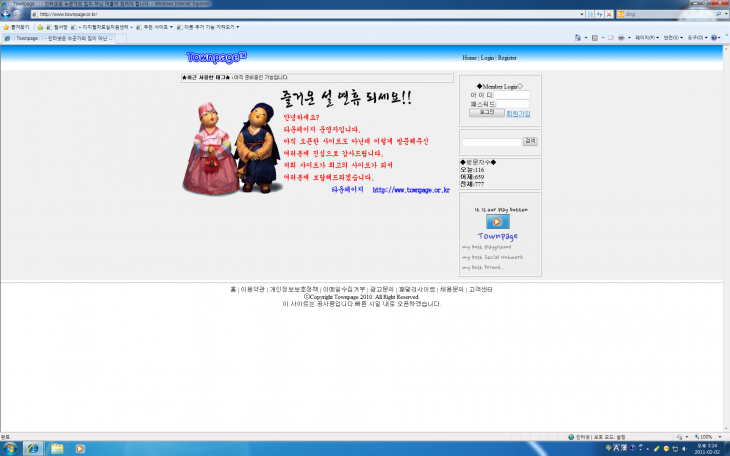Screen dimensions: 730x456
Task: Expand the Home button dropdown arrow
Action: tap(586, 38)
